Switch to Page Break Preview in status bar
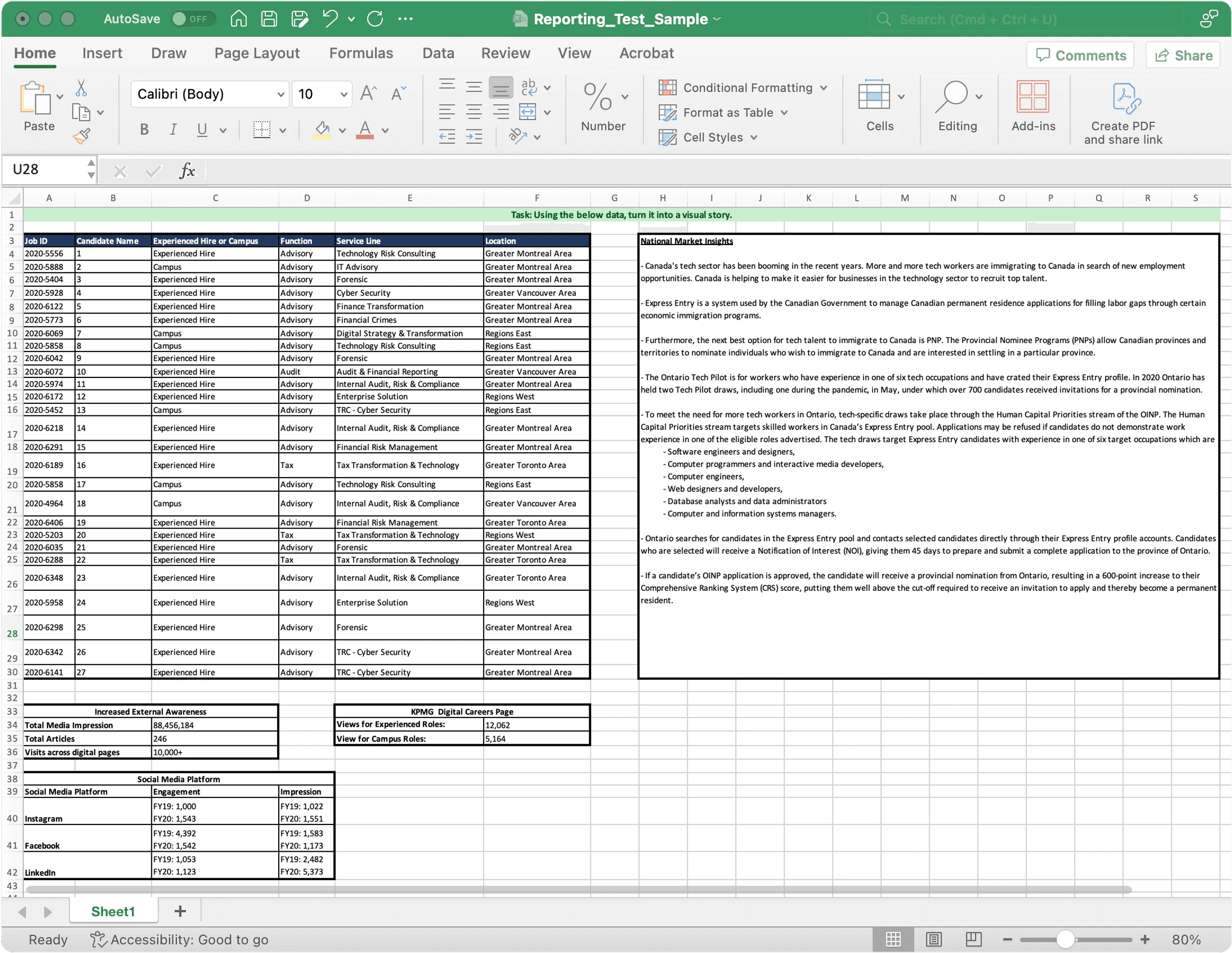This screenshot has width=1232, height=953. tap(974, 939)
